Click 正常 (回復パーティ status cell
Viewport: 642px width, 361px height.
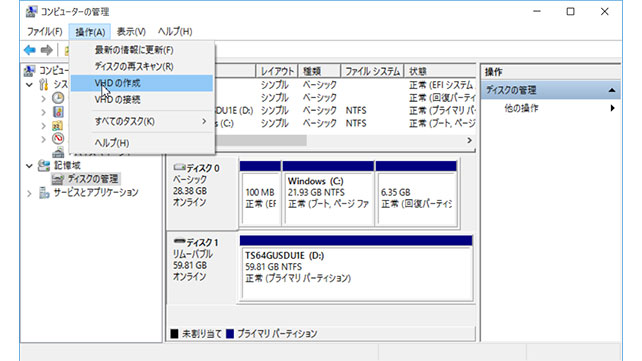pos(442,98)
